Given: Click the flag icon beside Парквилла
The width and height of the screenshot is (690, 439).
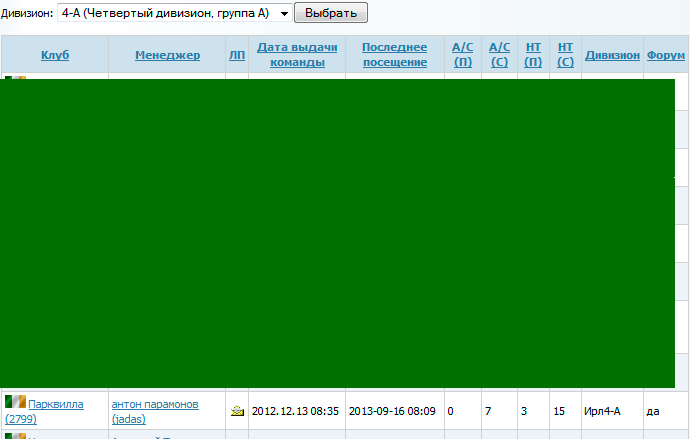Looking at the screenshot, I should pos(15,402).
